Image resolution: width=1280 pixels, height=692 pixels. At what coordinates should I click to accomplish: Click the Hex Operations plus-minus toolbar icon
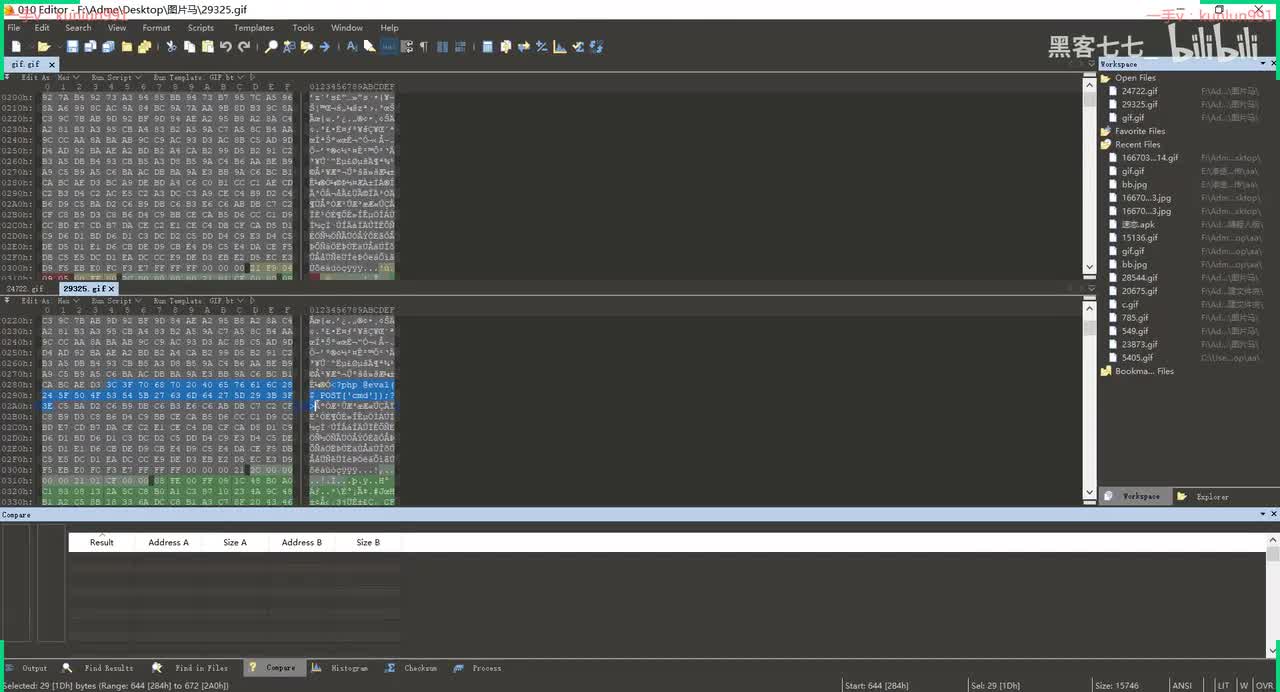[x=542, y=46]
